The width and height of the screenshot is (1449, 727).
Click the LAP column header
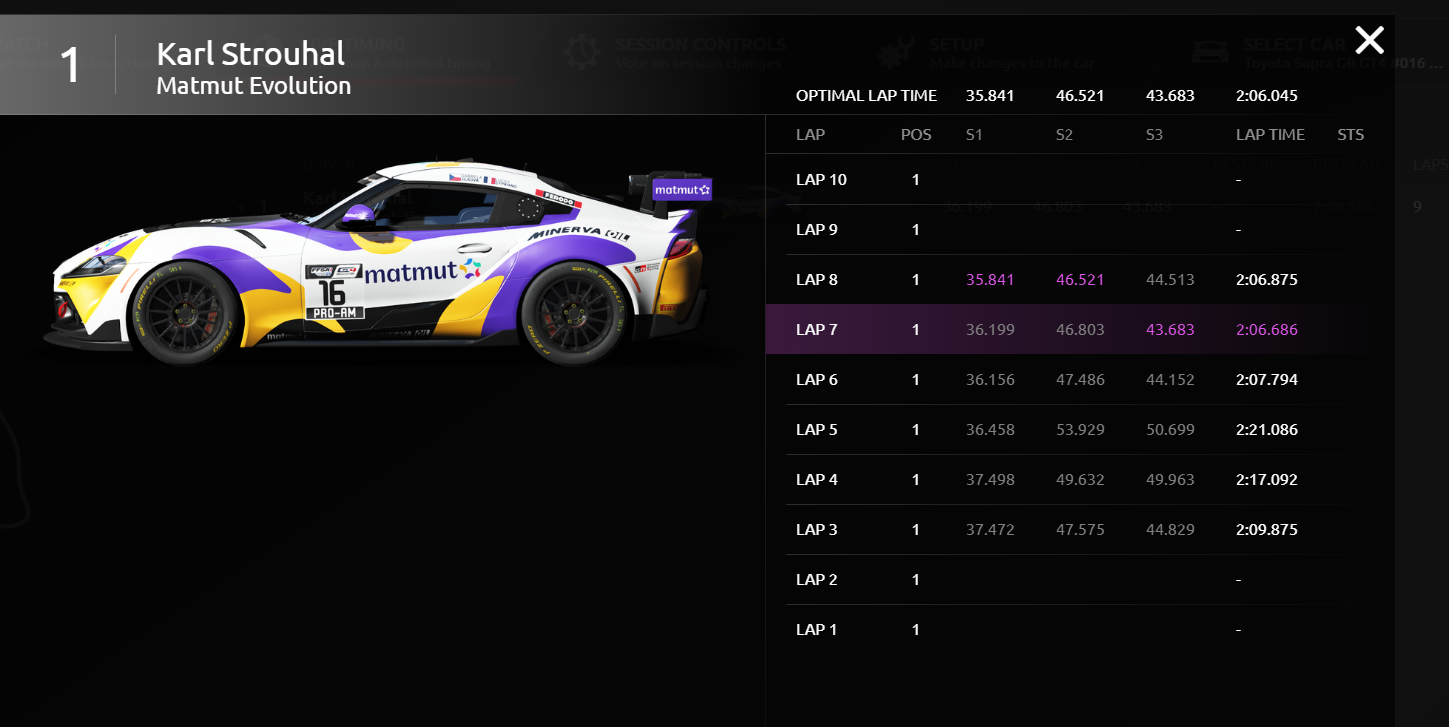pos(810,135)
